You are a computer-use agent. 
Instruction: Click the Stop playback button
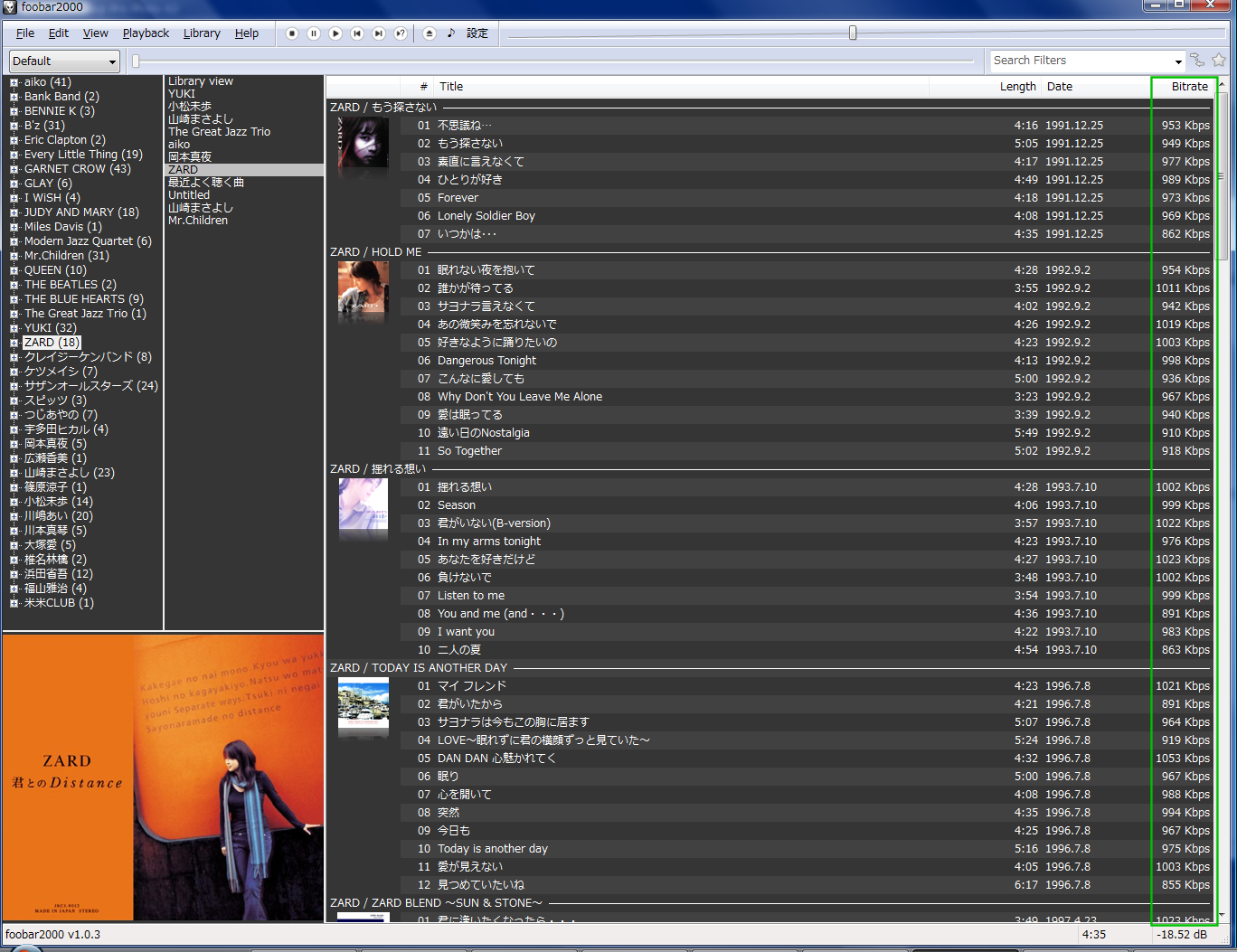pyautogui.click(x=292, y=33)
